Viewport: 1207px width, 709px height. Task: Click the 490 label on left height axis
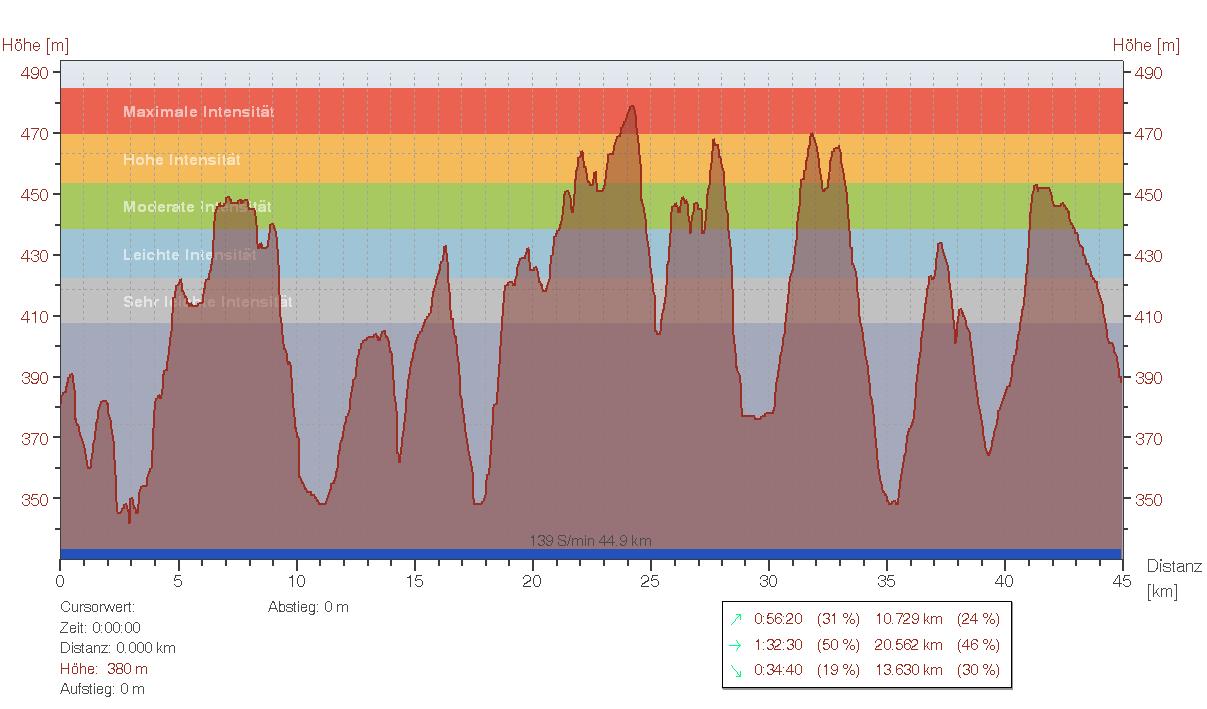[x=35, y=73]
